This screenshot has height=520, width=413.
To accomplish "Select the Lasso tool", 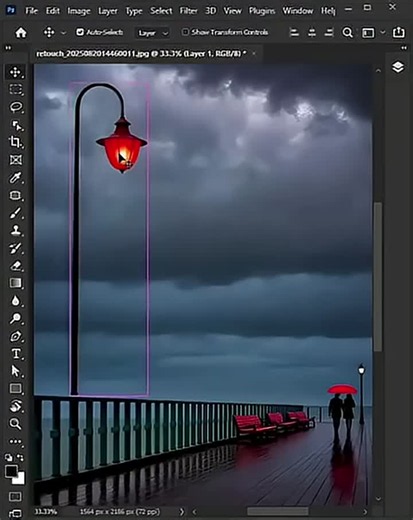I will pos(15,107).
